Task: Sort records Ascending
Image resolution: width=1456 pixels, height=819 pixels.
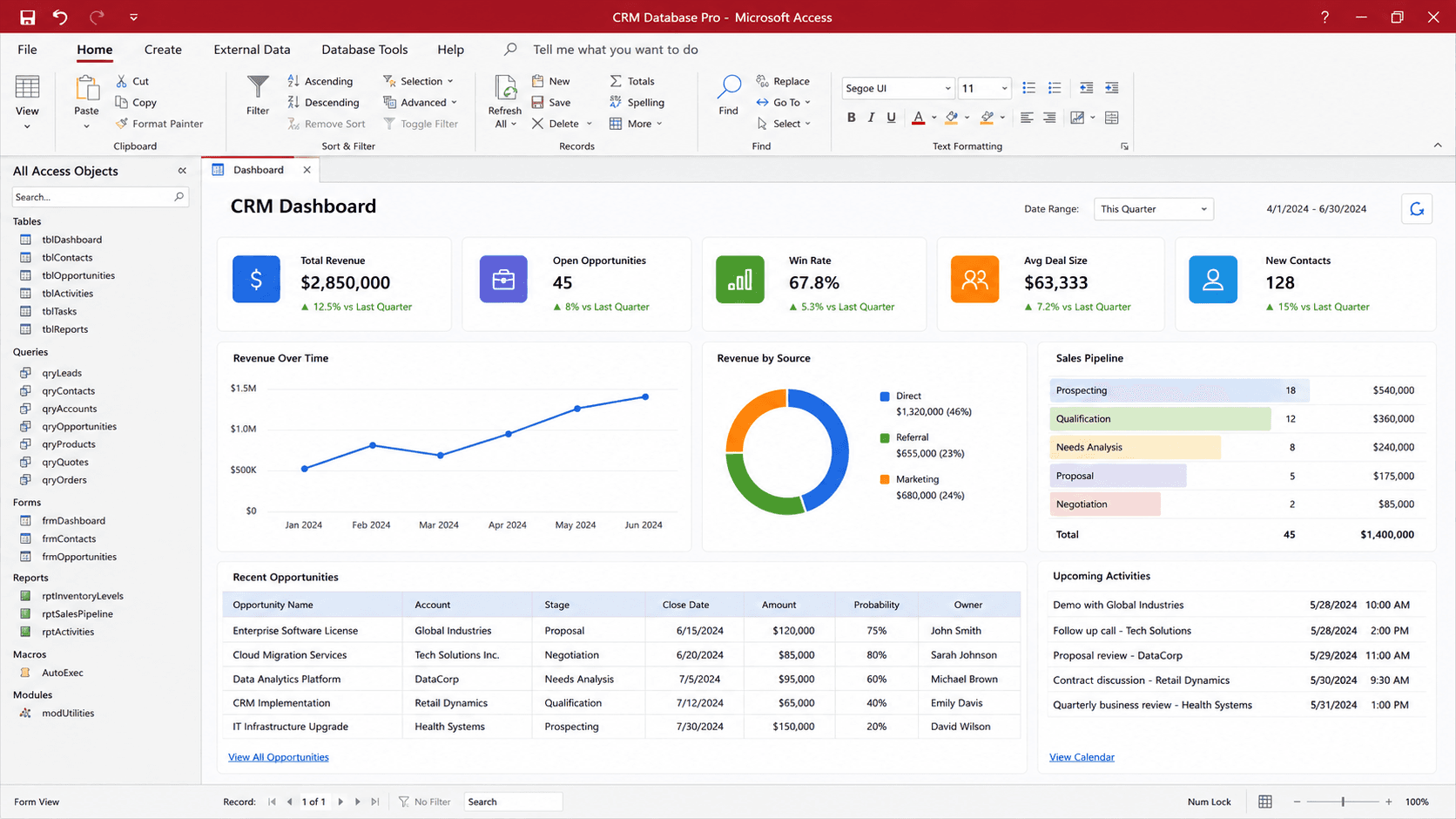Action: click(x=320, y=81)
